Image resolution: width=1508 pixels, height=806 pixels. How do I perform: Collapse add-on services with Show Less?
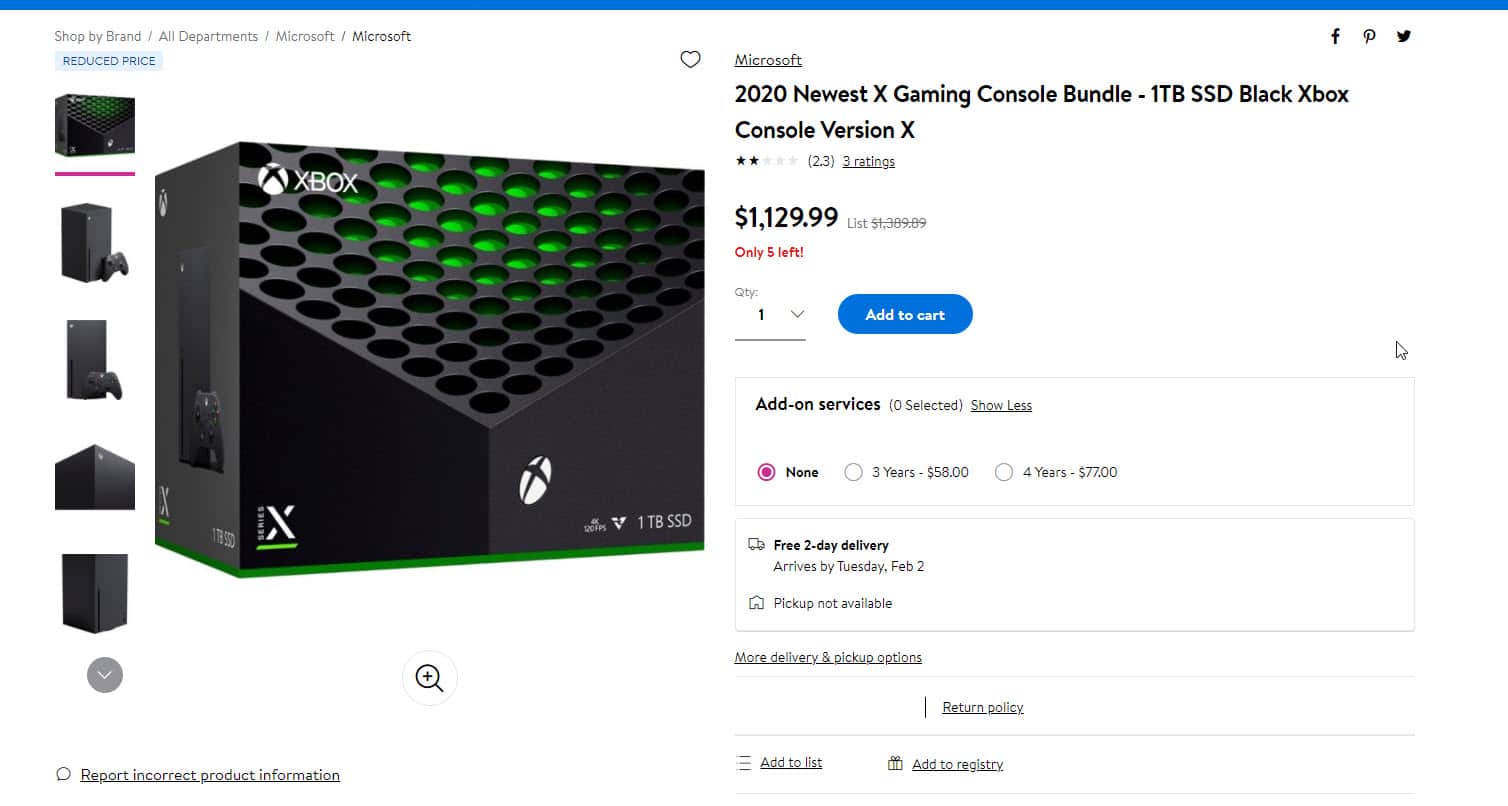(x=1001, y=405)
